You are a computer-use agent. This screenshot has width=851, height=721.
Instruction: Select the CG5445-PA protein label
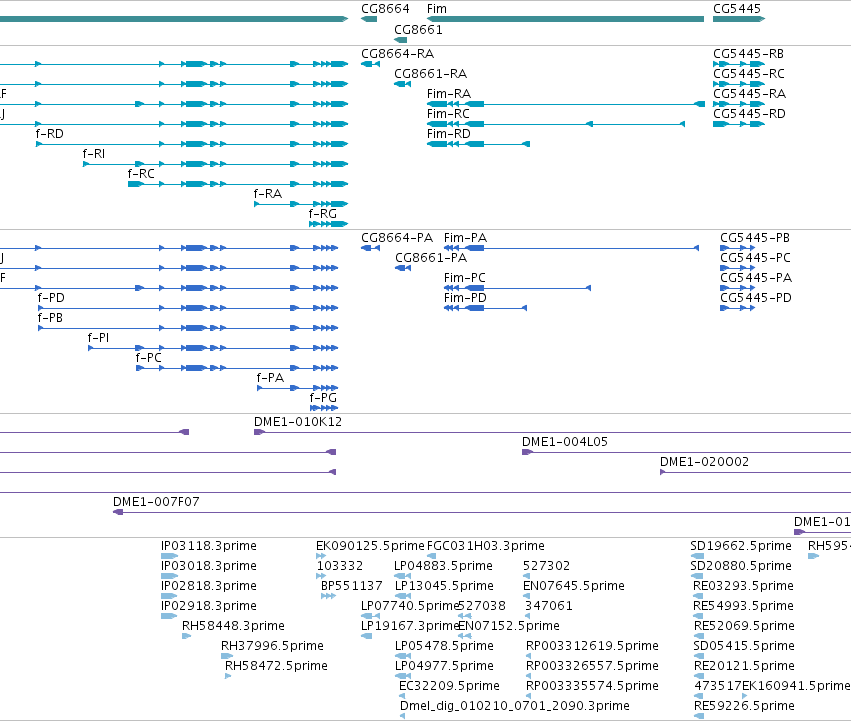tap(756, 278)
